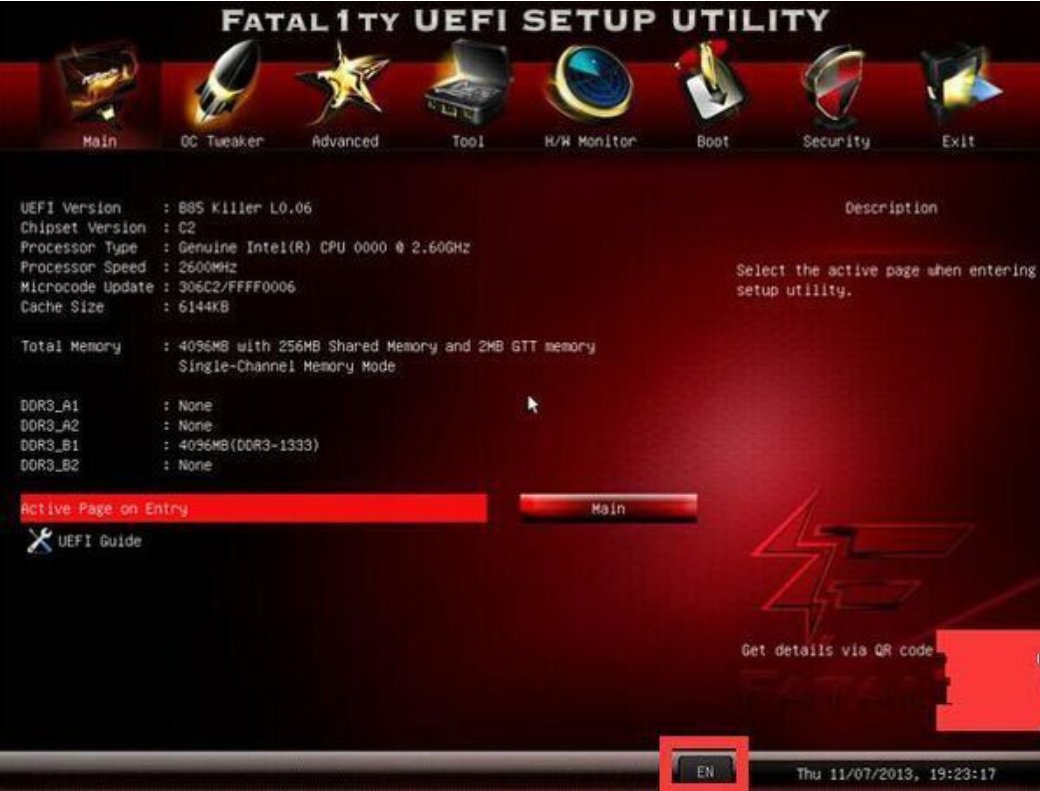Image resolution: width=1040 pixels, height=791 pixels.
Task: Click the date and time display
Action: click(895, 774)
